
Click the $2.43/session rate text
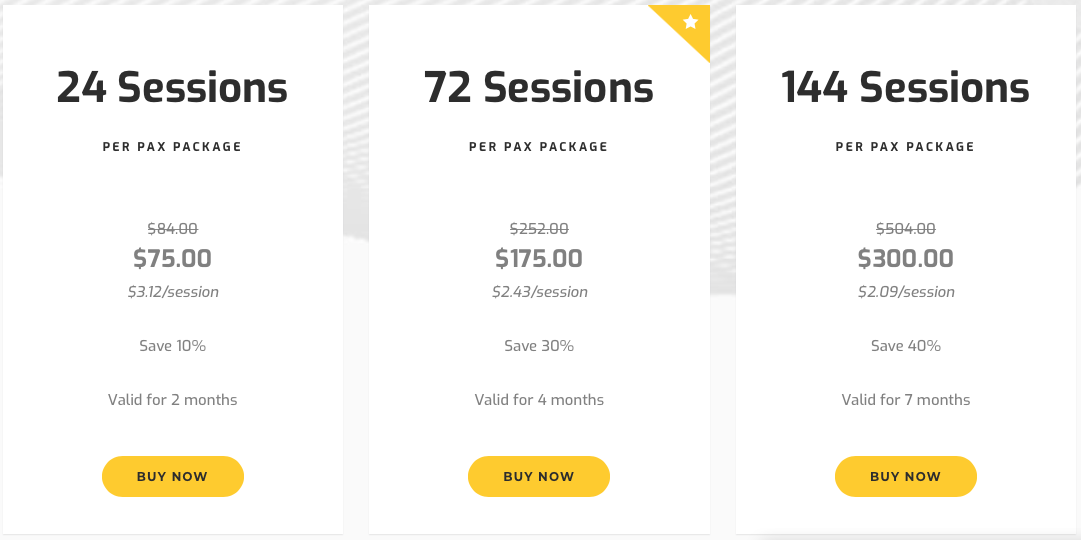pyautogui.click(x=539, y=292)
